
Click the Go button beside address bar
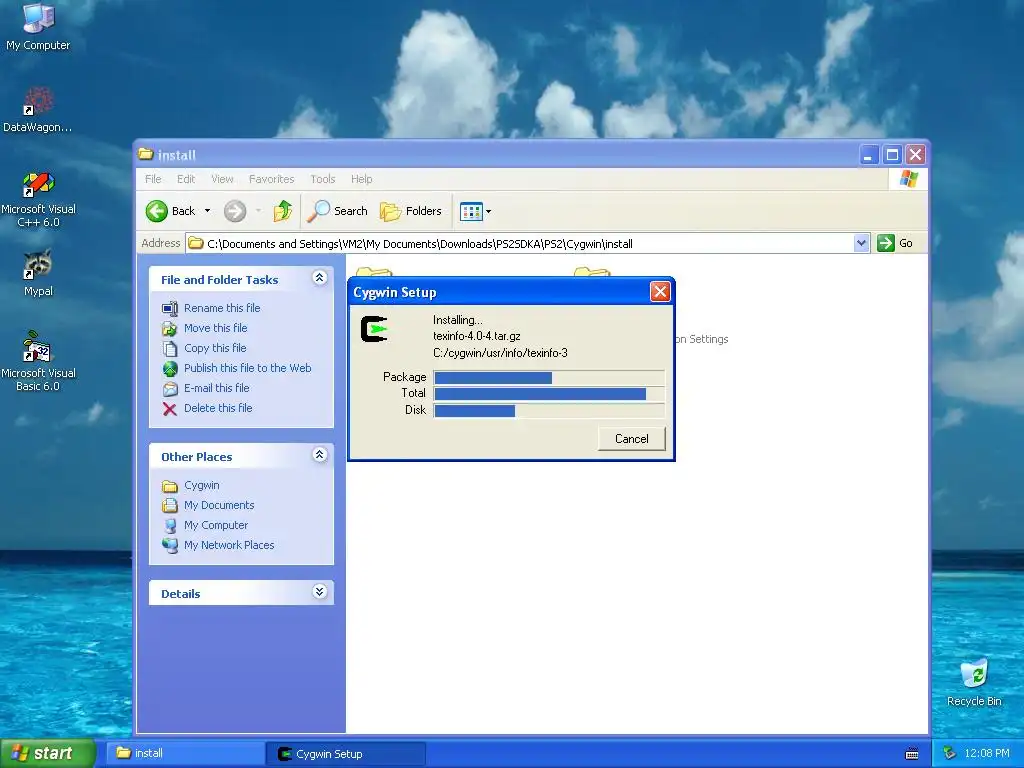click(895, 243)
